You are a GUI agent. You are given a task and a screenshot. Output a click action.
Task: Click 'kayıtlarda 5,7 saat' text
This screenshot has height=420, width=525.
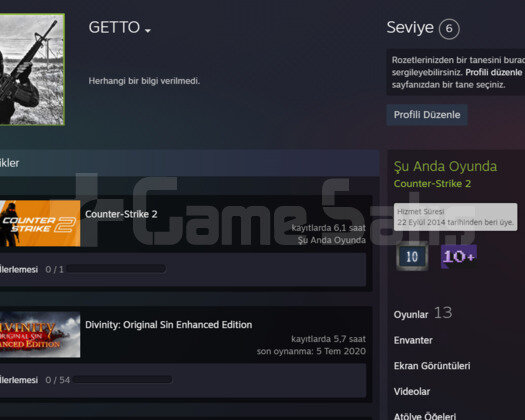328,339
